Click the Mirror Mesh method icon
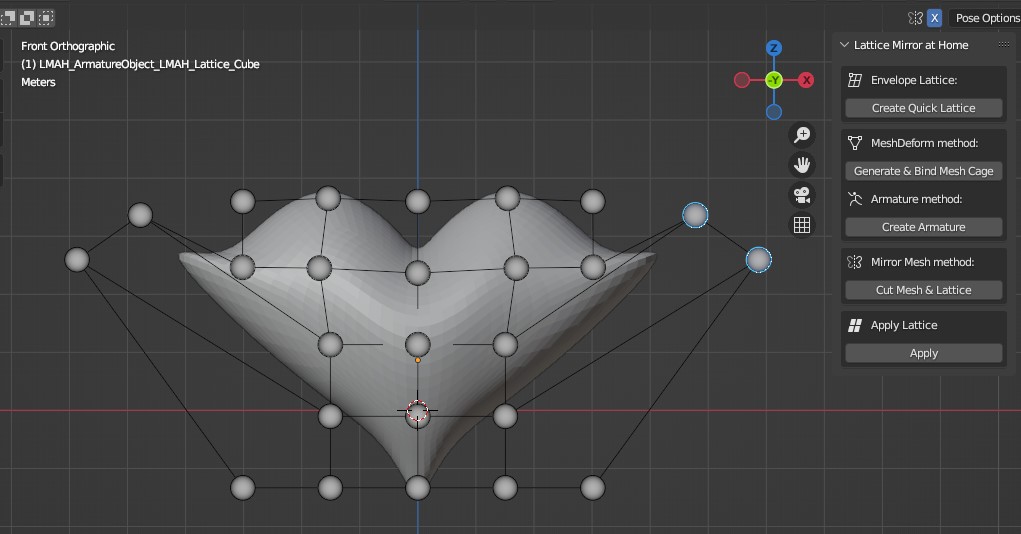 click(855, 262)
